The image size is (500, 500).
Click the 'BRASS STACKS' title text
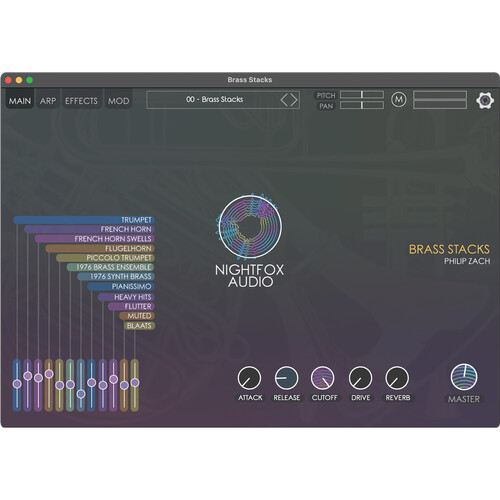pos(449,249)
